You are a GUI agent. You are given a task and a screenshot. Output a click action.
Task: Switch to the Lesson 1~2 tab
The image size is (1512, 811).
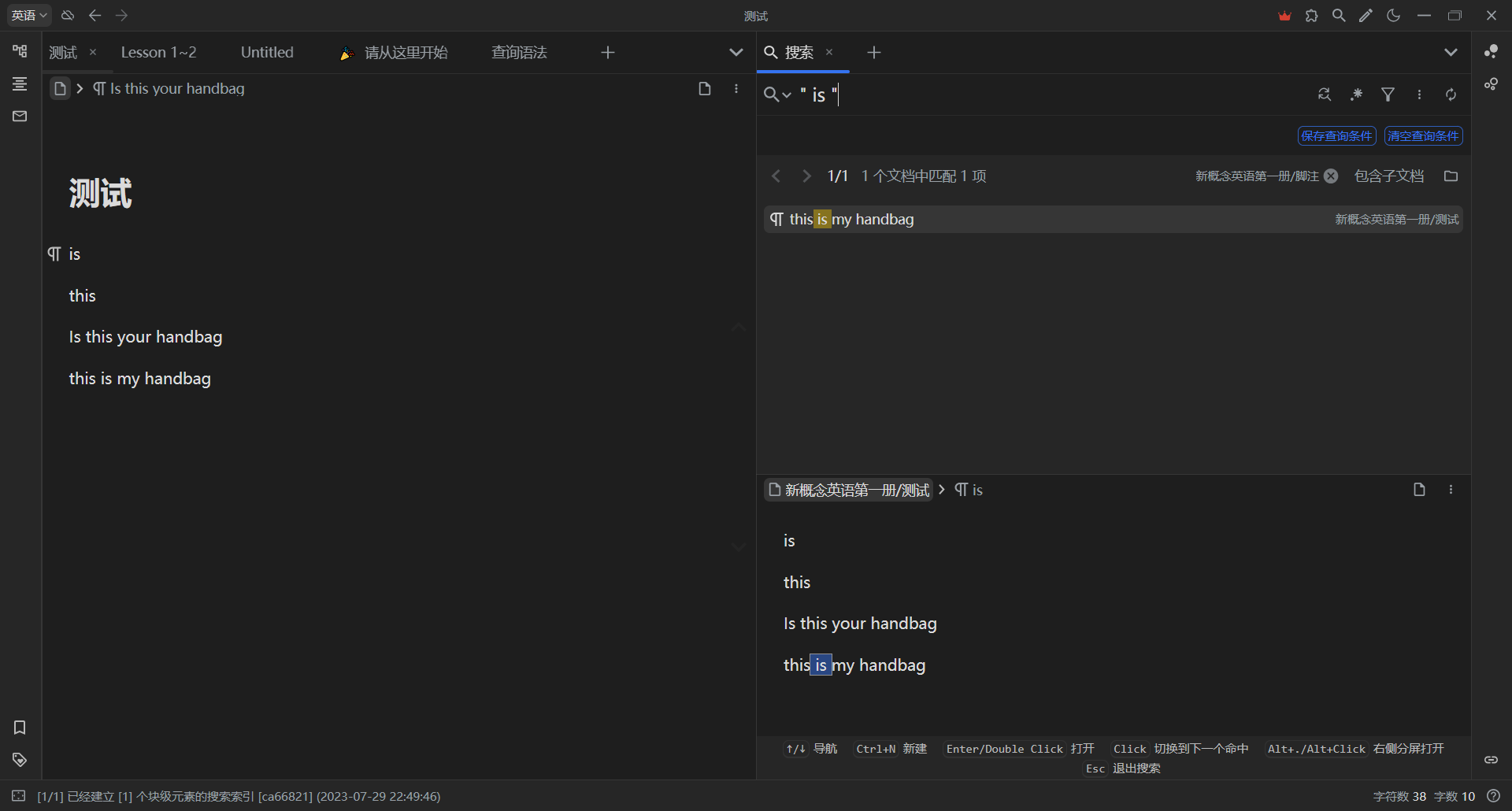point(159,52)
